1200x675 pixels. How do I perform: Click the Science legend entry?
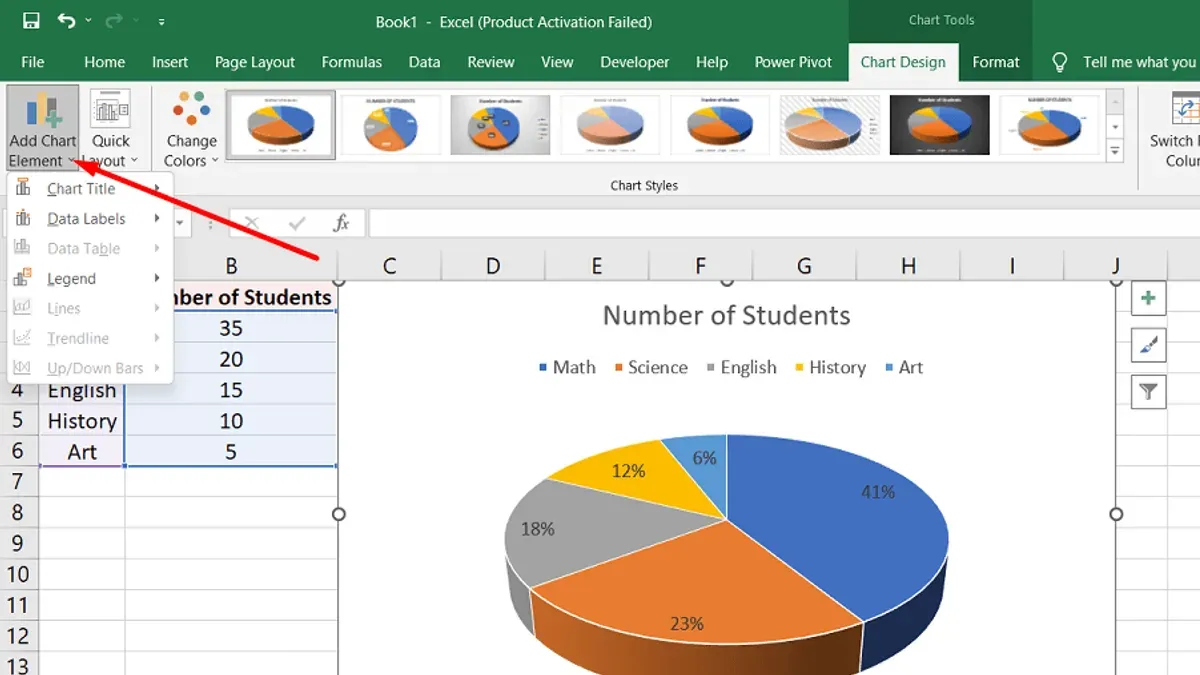coord(650,367)
